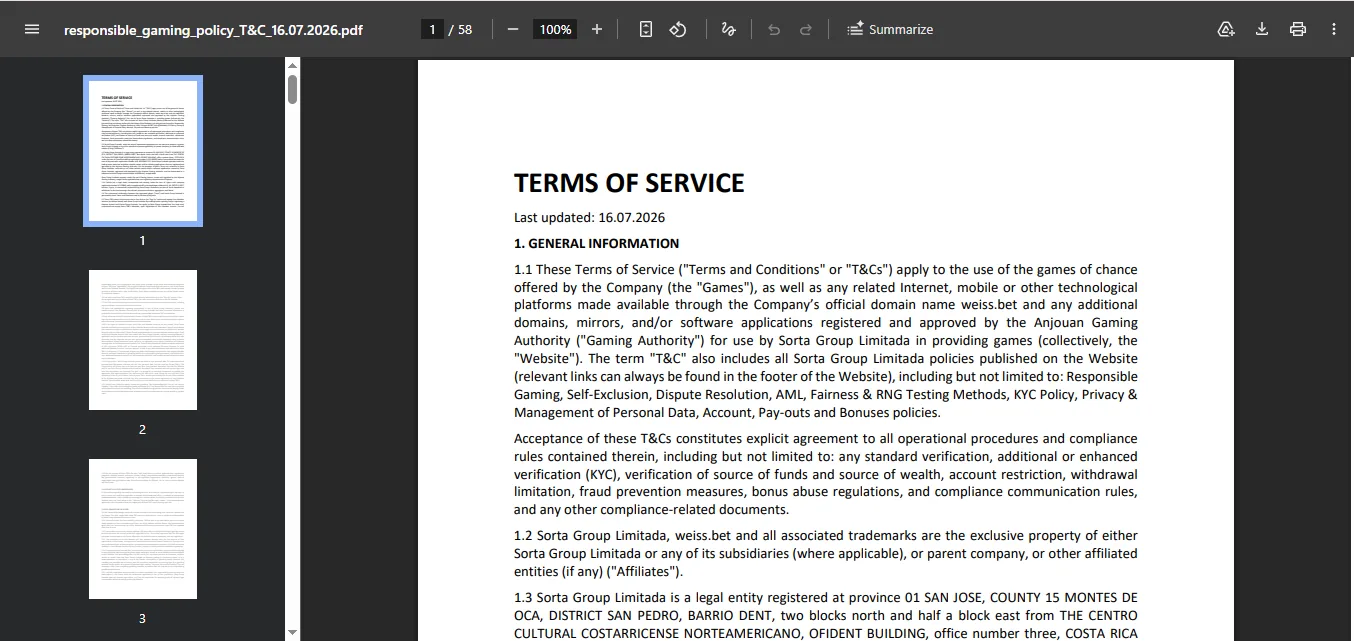1354x641 pixels.
Task: Click the Redo arrow icon
Action: [806, 29]
